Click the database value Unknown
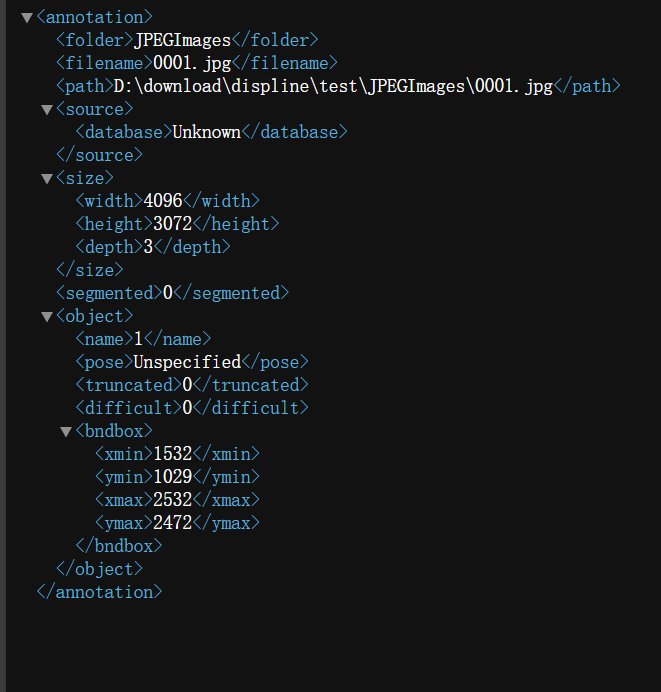The height and width of the screenshot is (692, 661). 207,132
